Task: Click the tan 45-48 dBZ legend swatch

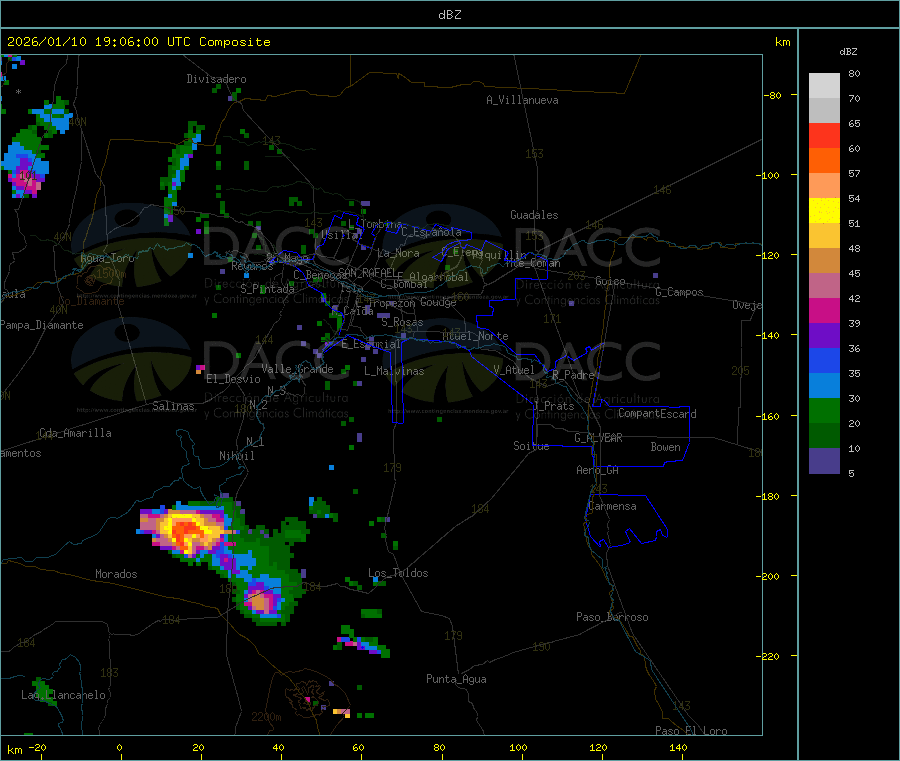Action: (x=824, y=261)
